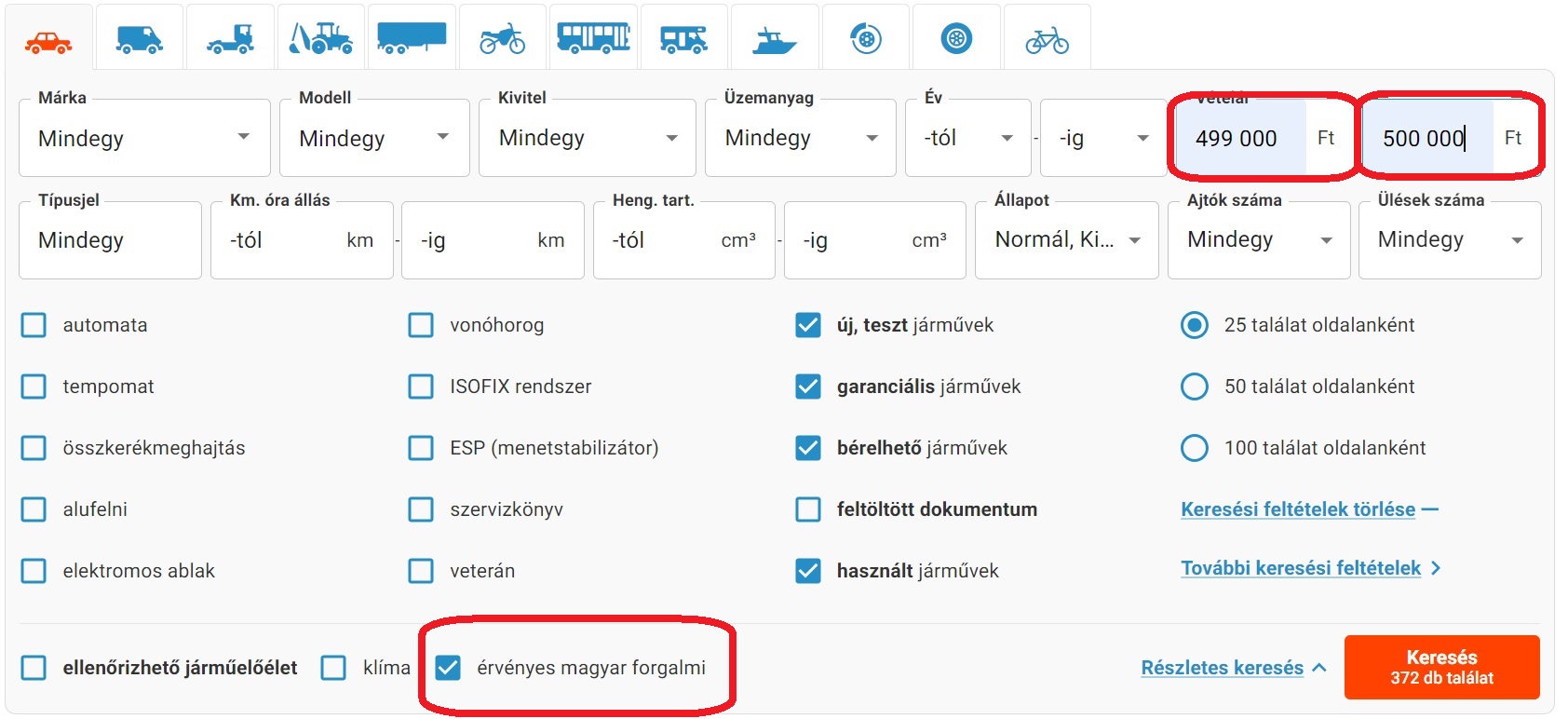Select the van vehicle category icon

tap(139, 39)
